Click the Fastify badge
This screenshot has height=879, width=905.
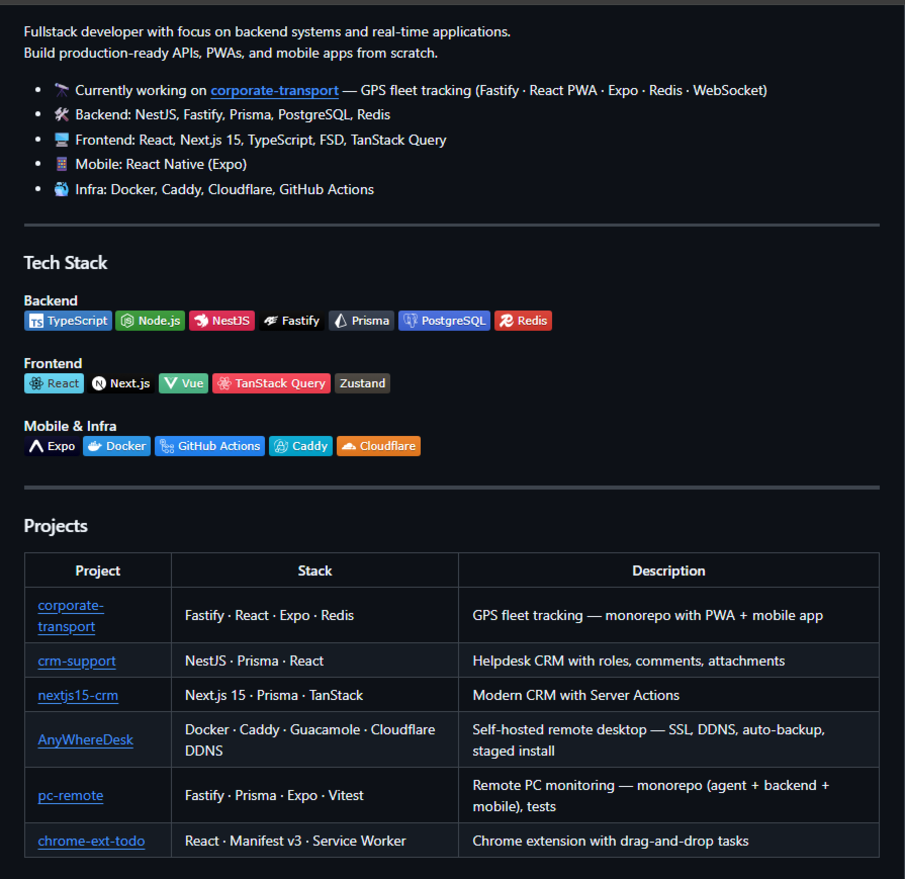[x=291, y=321]
